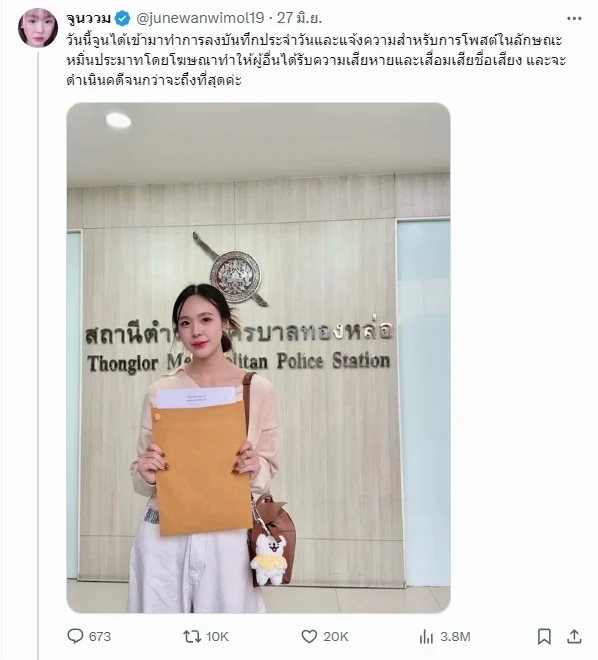
Task: Click the 10K reposts count
Action: tap(217, 636)
